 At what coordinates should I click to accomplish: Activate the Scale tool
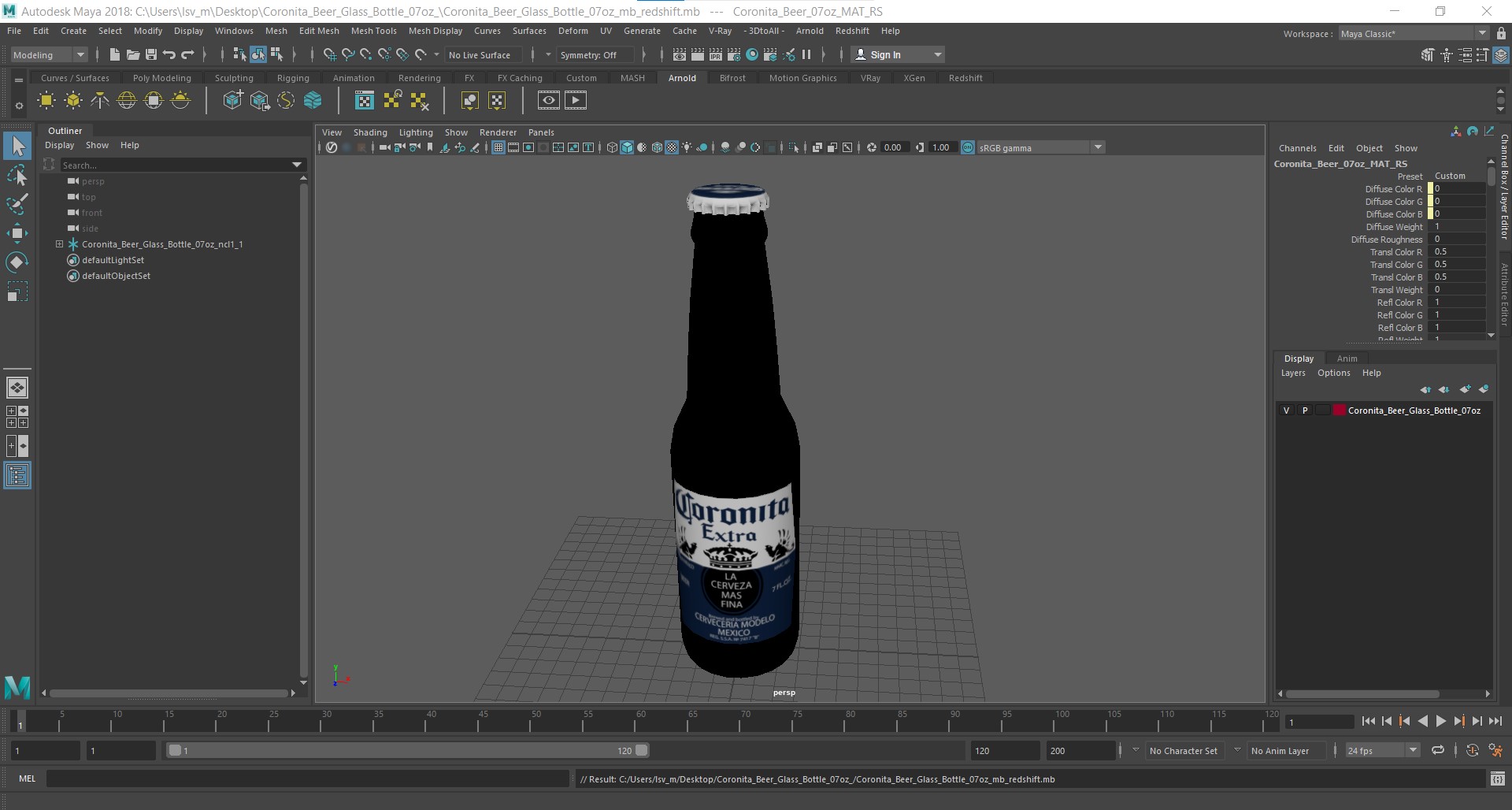click(x=17, y=292)
